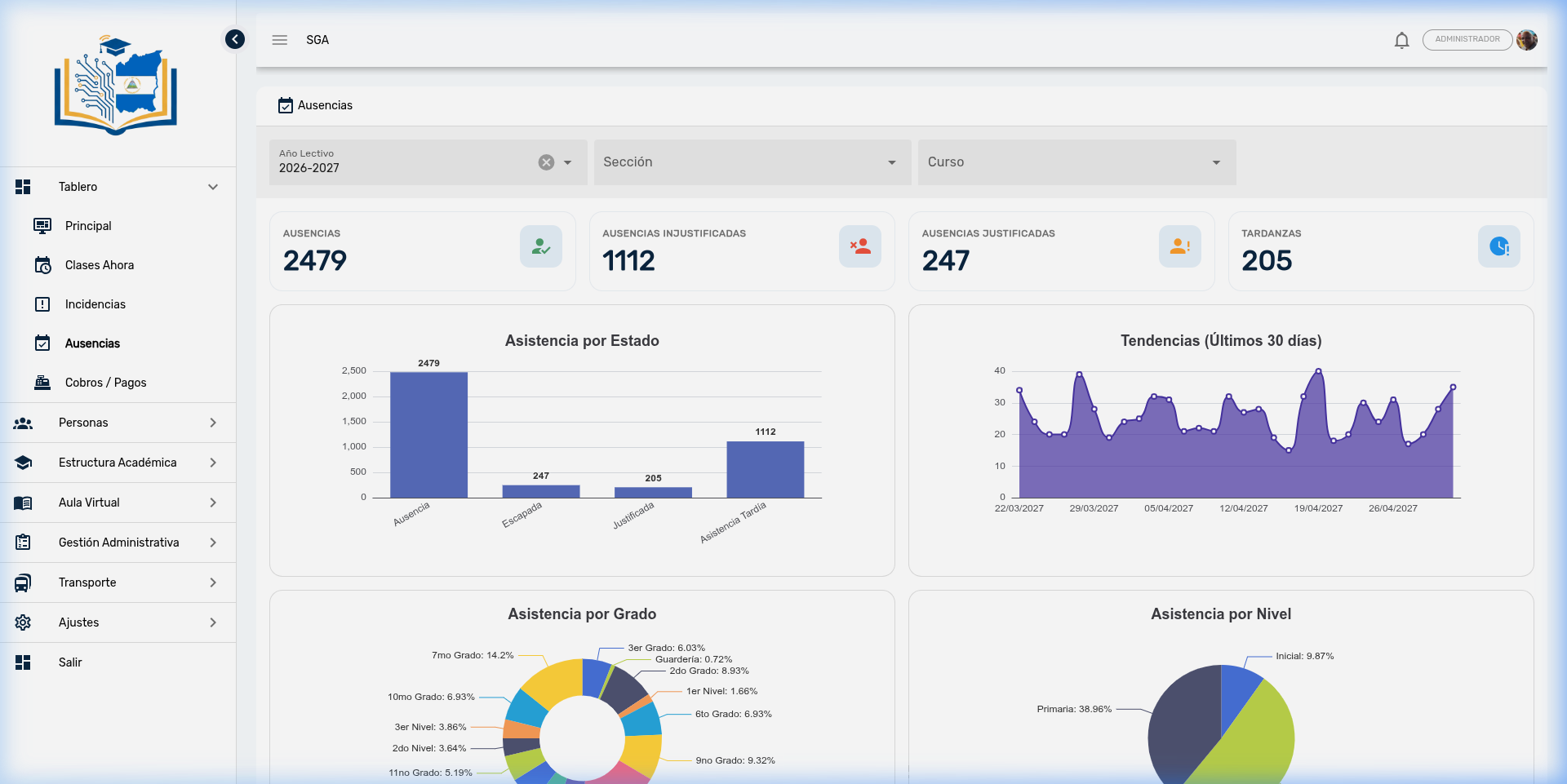Collapse the sidebar with the arrow button
The image size is (1567, 784).
tap(235, 39)
